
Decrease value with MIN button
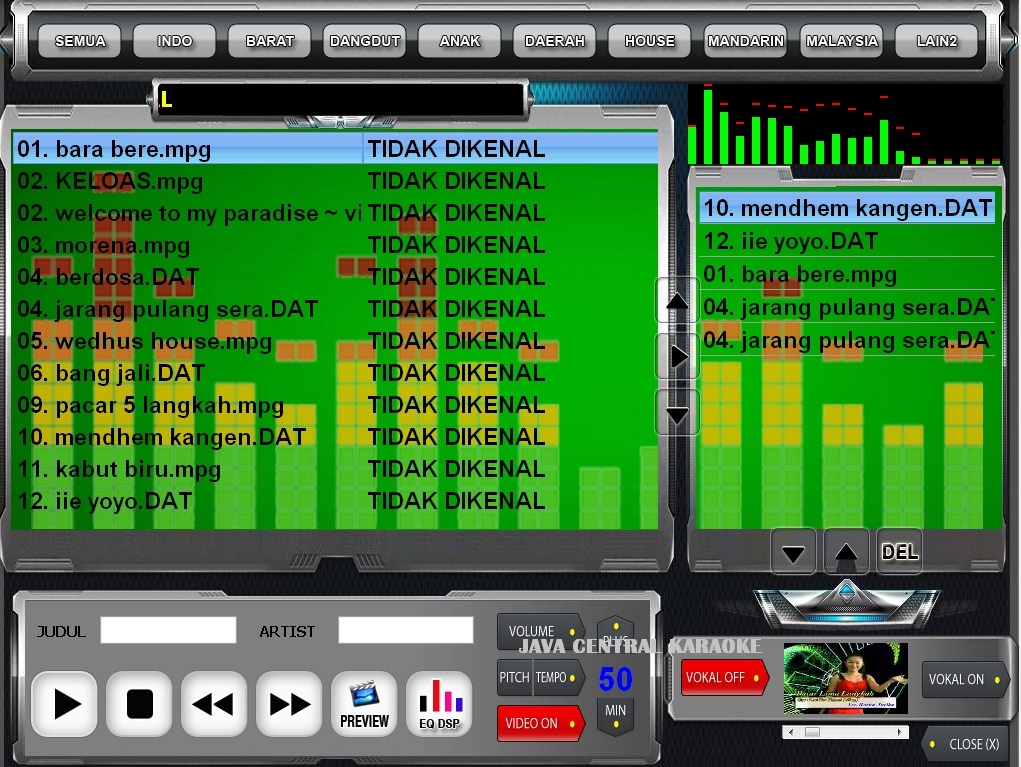[x=615, y=716]
